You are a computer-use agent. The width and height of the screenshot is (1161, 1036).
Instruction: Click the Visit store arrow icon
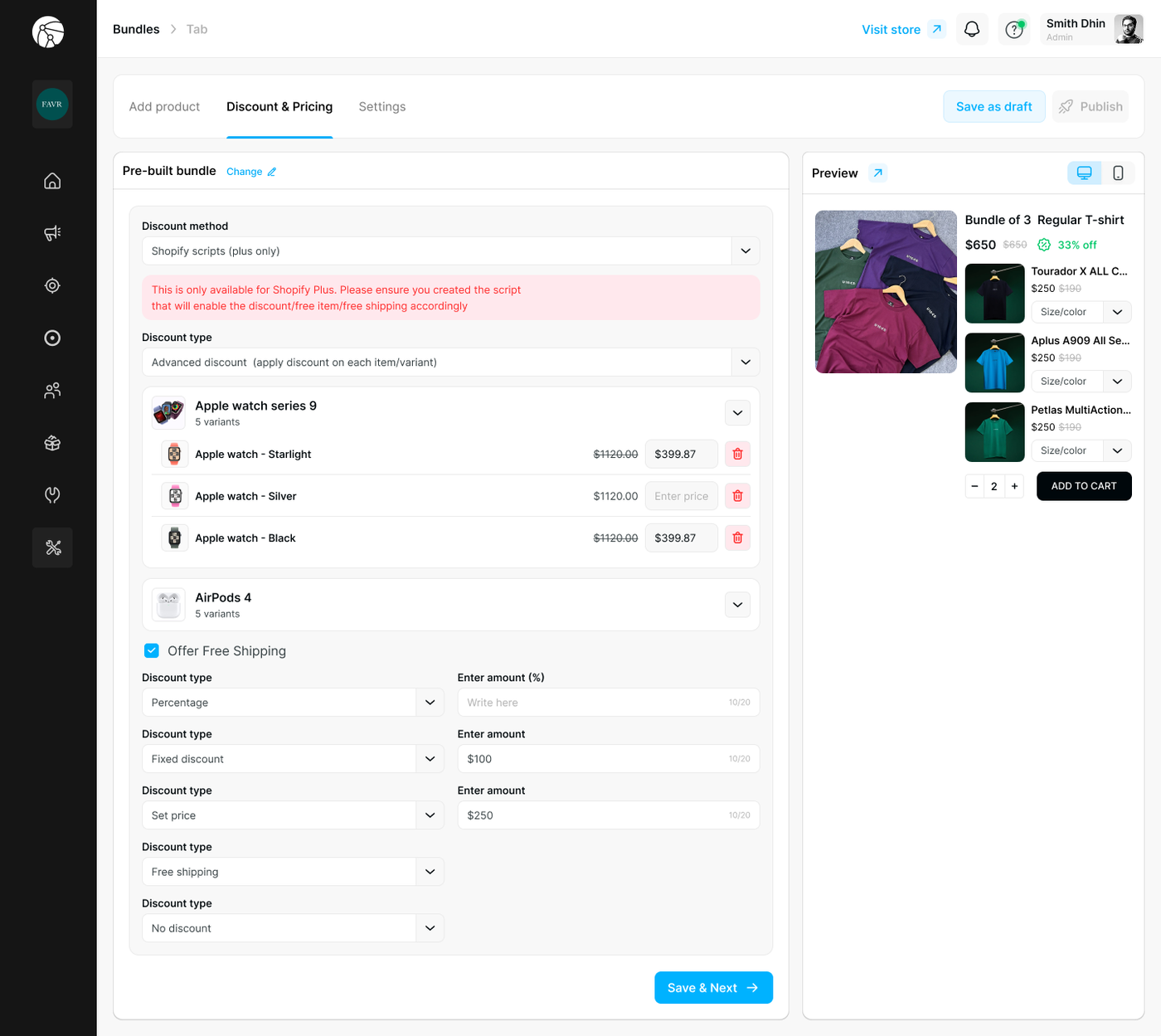click(937, 29)
